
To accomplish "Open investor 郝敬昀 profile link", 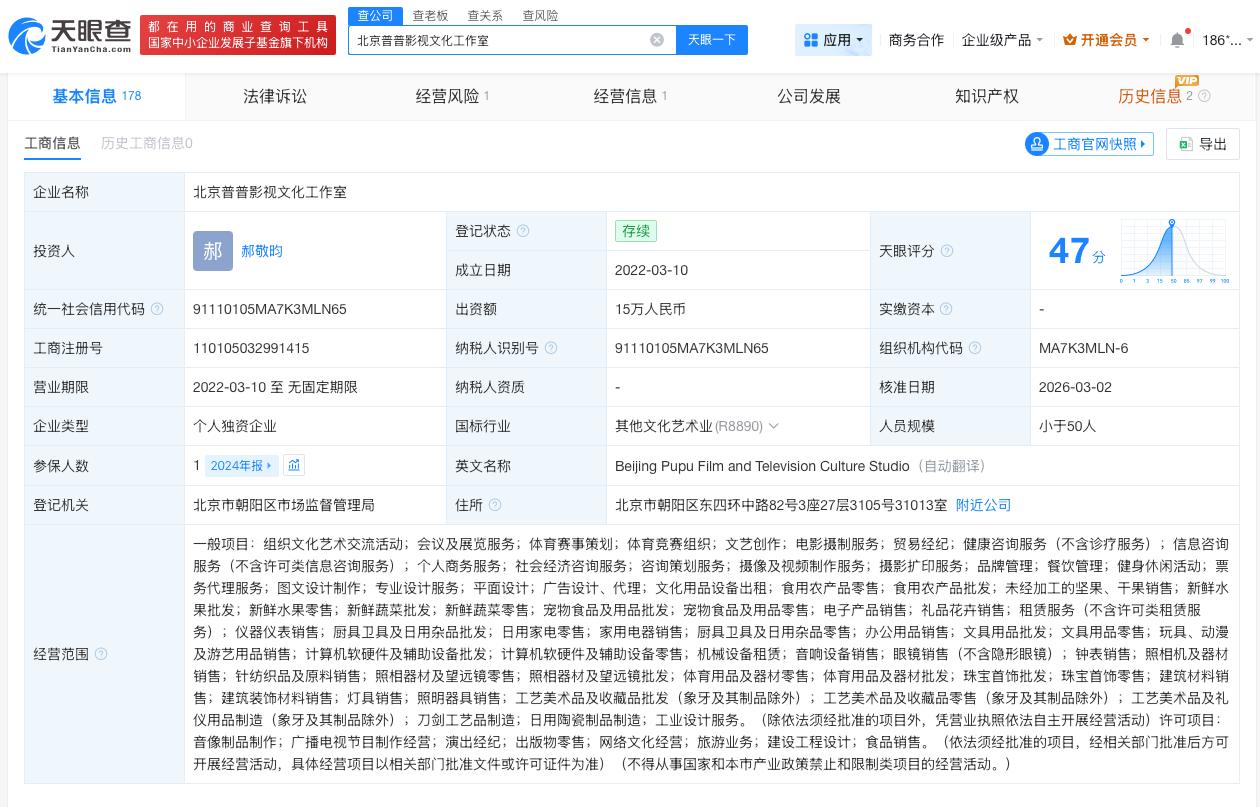I will (261, 251).
